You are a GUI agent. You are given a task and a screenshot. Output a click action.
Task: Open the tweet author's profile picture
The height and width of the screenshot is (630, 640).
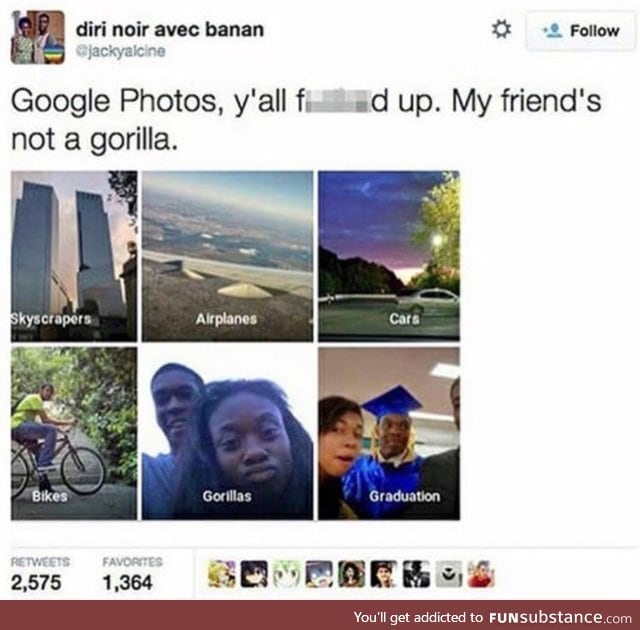coord(38,37)
